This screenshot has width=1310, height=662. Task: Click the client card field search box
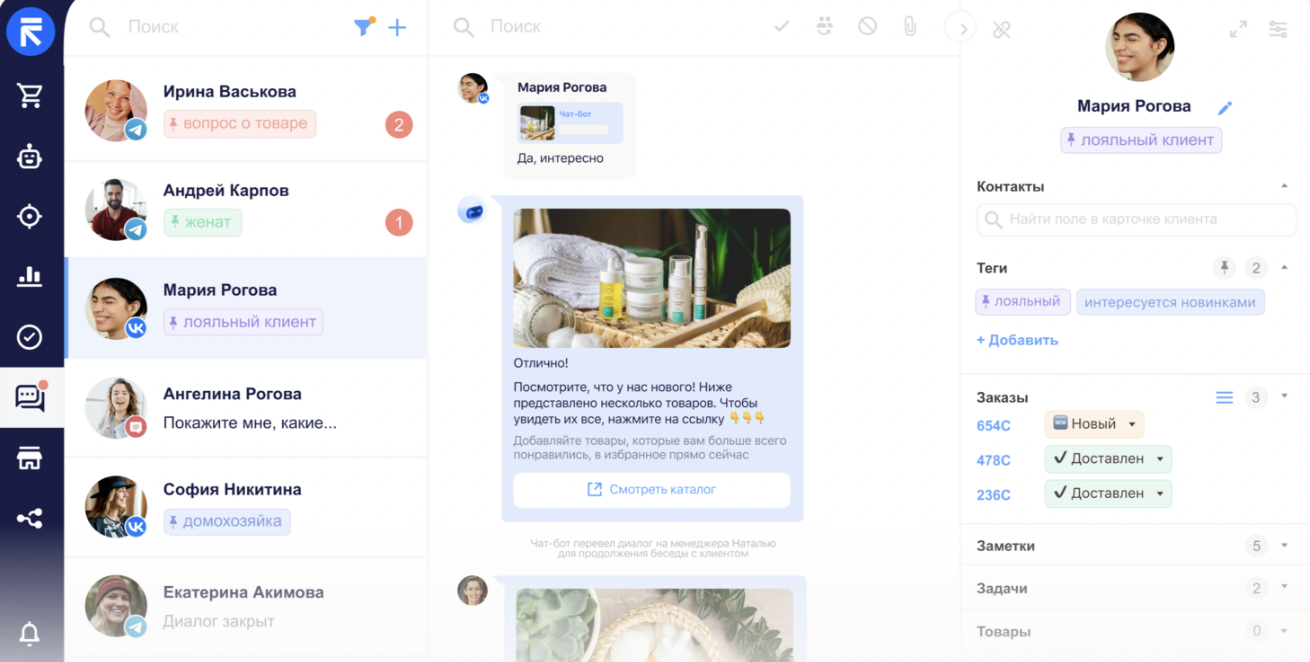pos(1136,219)
